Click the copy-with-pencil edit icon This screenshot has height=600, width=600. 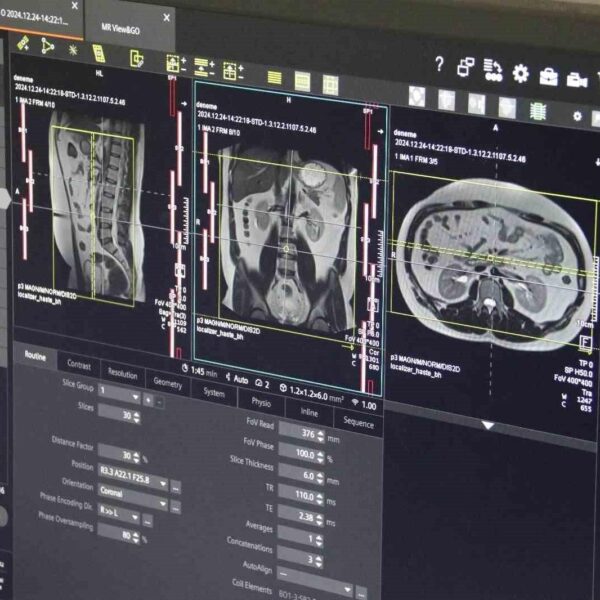coord(137,59)
